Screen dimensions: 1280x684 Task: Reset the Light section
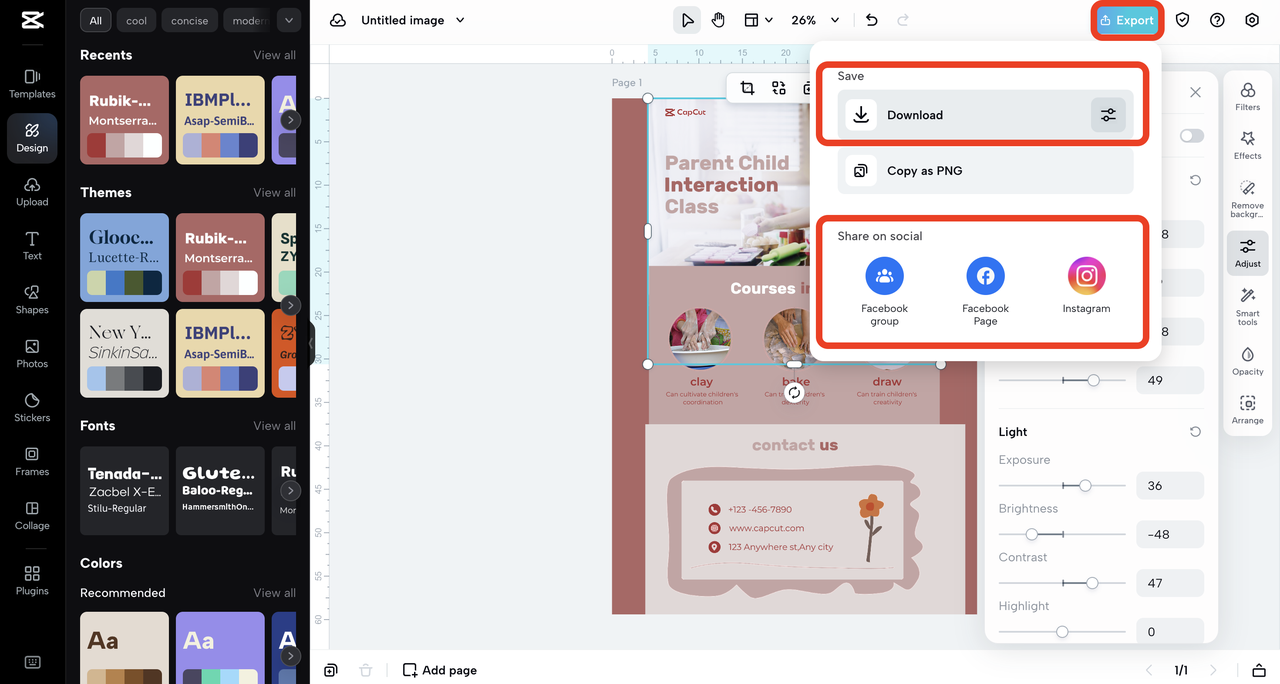[1195, 432]
